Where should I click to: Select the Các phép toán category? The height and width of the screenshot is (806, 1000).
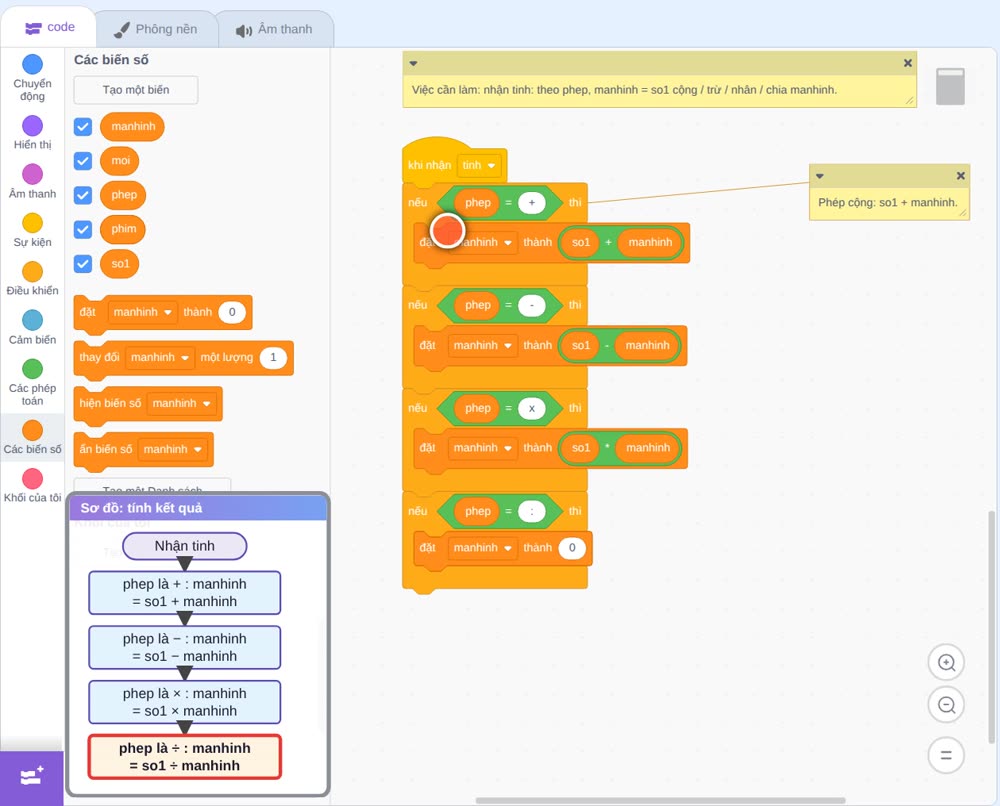click(32, 382)
